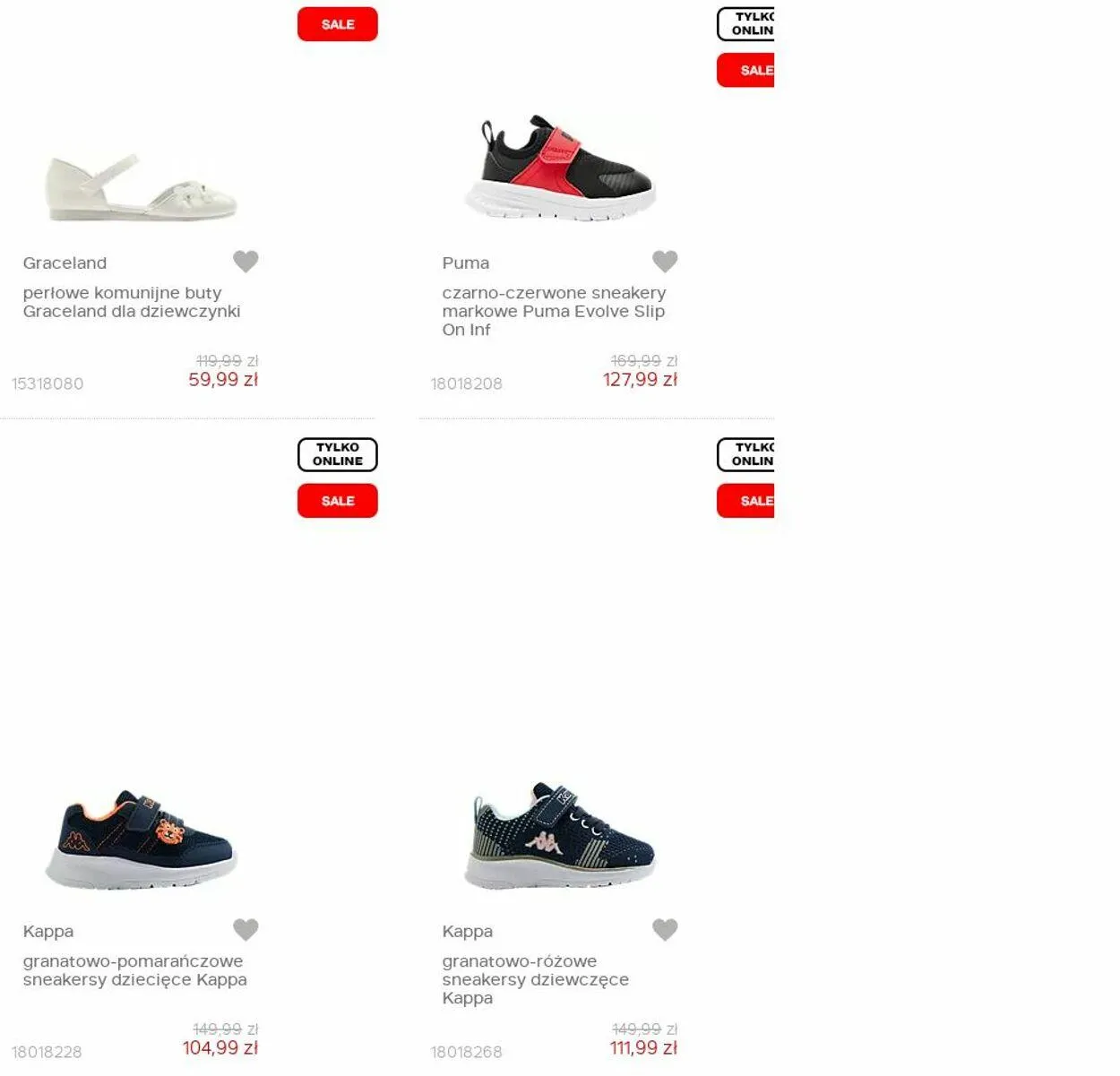Viewport: 1120px width, 1076px height.
Task: Open navy-pink Kappa sneaker image
Action: click(x=560, y=835)
